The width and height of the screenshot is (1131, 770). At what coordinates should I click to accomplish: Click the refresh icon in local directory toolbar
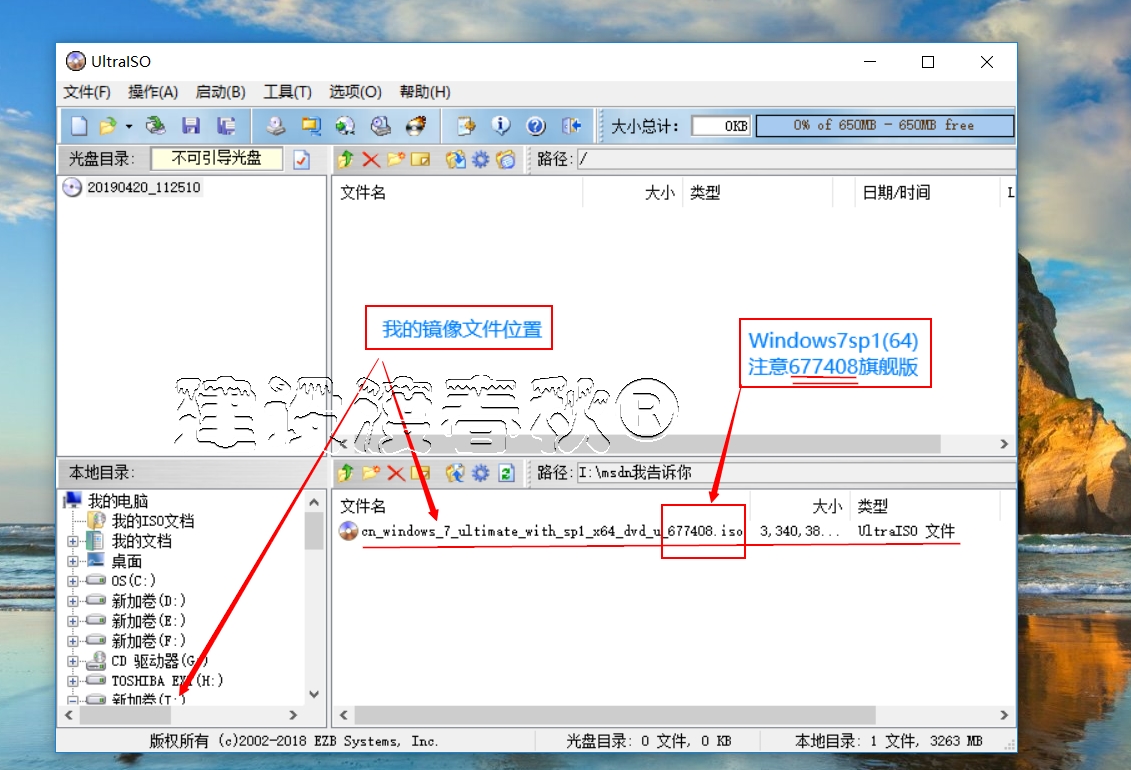pos(505,472)
